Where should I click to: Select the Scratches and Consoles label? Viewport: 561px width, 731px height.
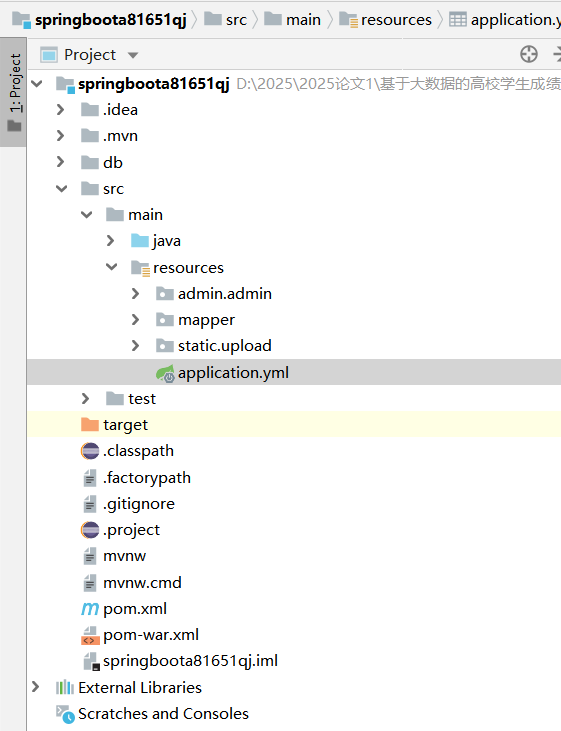pyautogui.click(x=163, y=714)
